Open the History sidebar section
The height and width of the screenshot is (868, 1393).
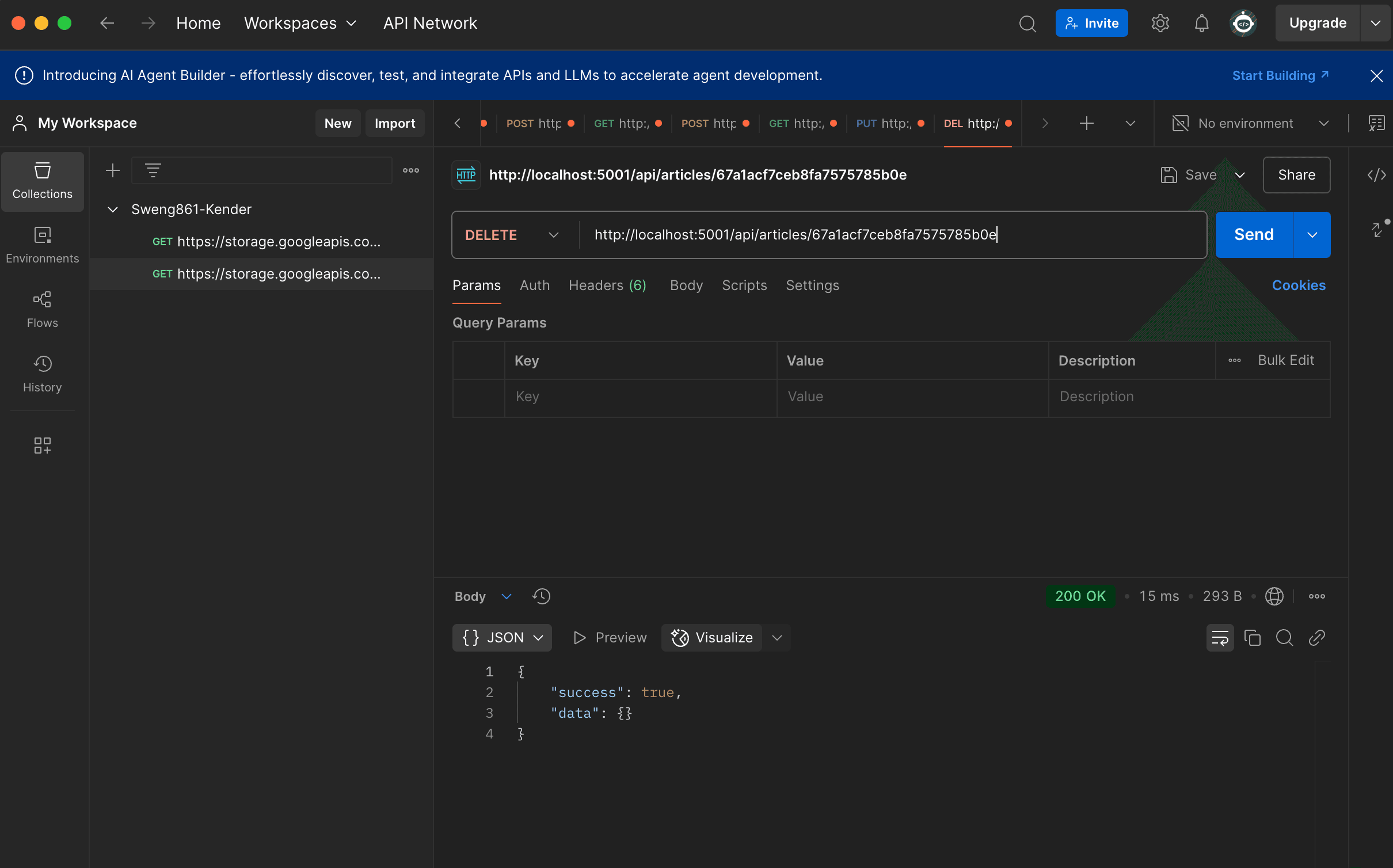pos(43,374)
